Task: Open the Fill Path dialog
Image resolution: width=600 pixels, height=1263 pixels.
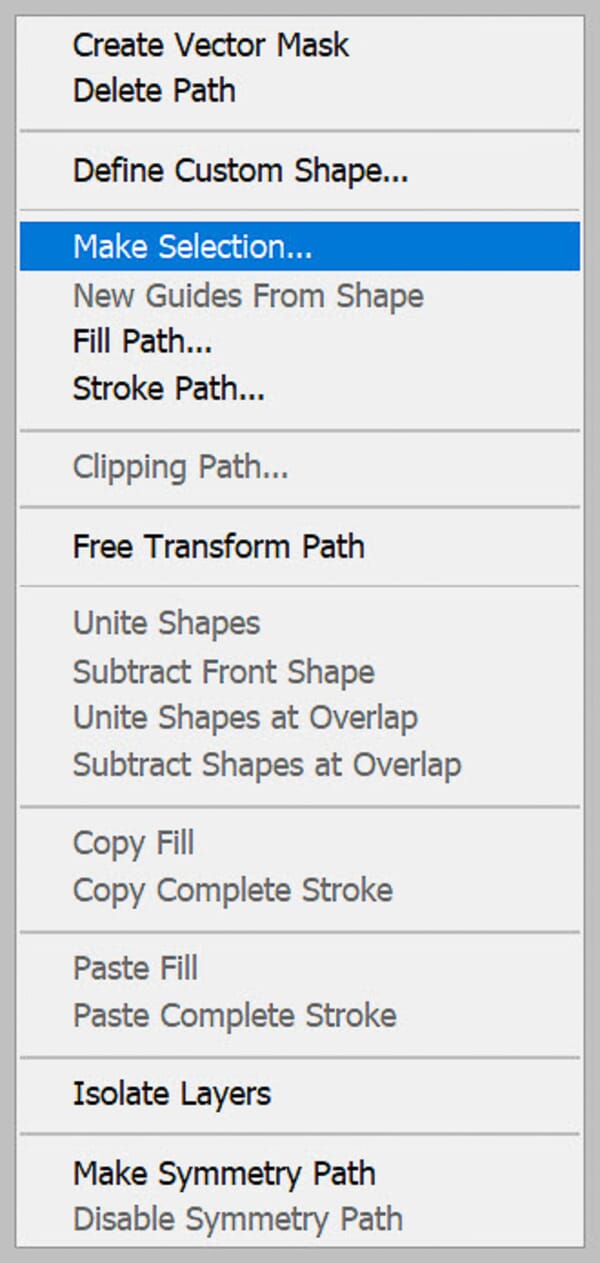Action: (143, 342)
